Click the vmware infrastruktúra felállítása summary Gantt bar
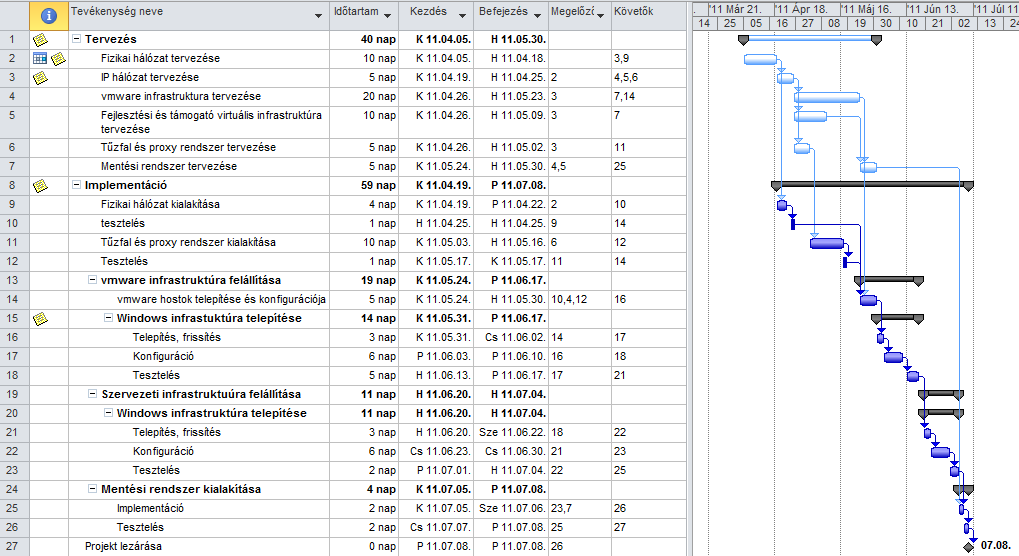Viewport: 1019px width, 556px height. [889, 281]
